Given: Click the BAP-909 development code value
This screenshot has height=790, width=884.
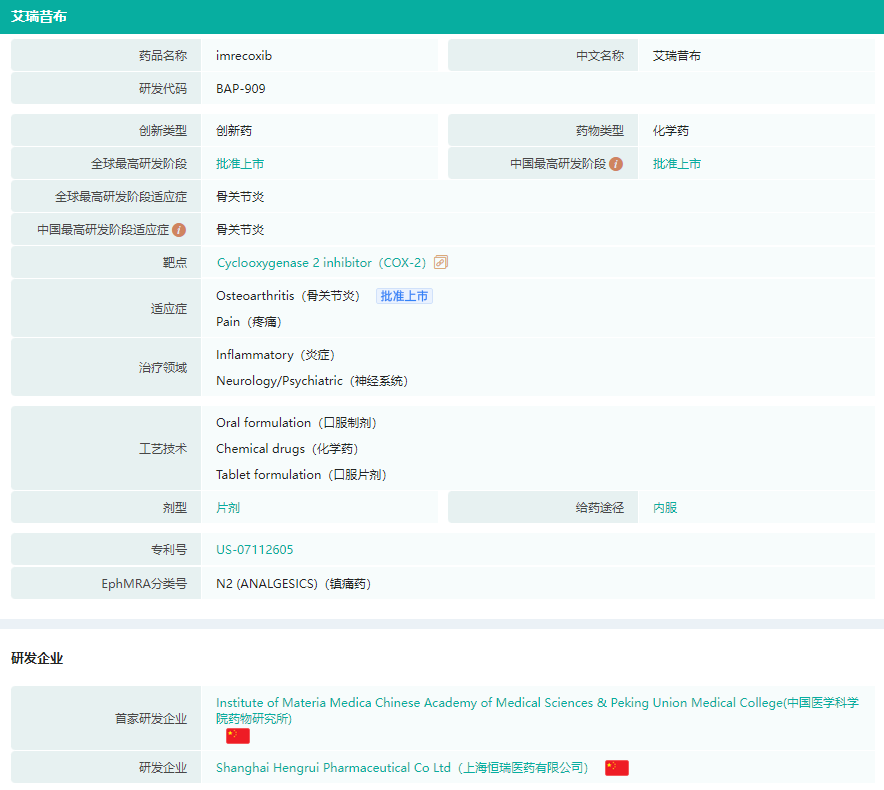Looking at the screenshot, I should 241,89.
